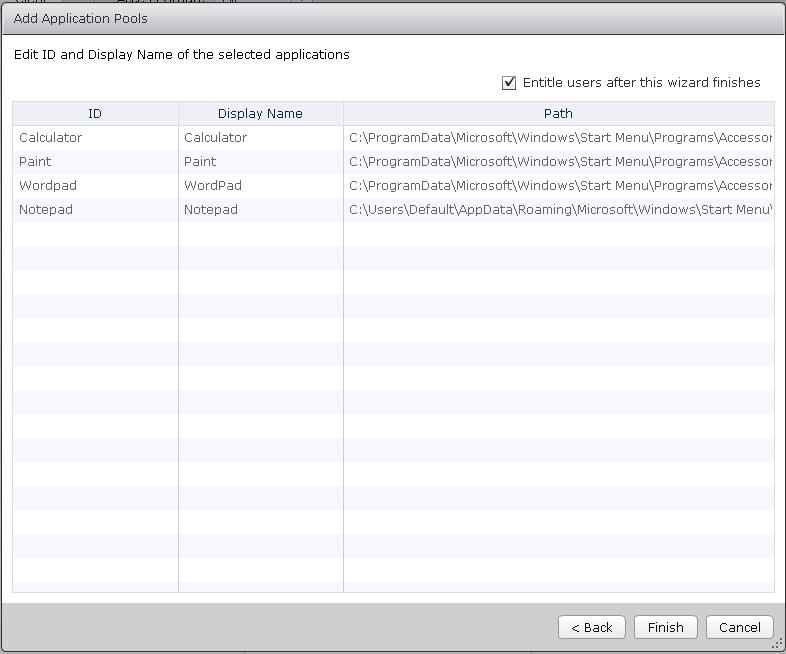Go back with the < Back button
The width and height of the screenshot is (786, 654).
[x=592, y=627]
